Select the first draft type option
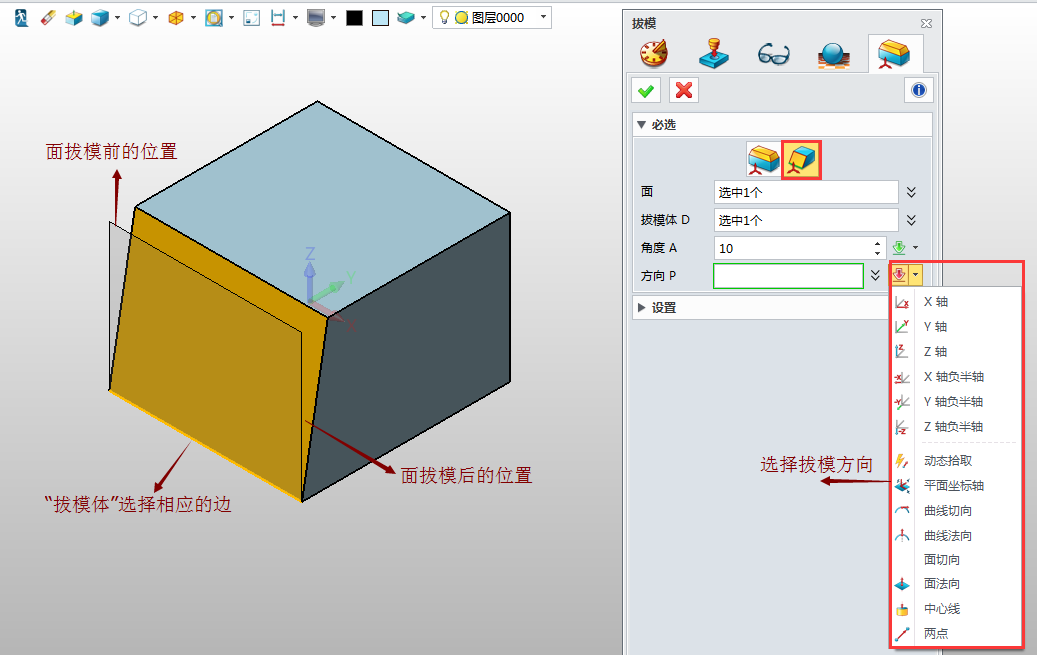This screenshot has height=655, width=1037. [x=763, y=159]
